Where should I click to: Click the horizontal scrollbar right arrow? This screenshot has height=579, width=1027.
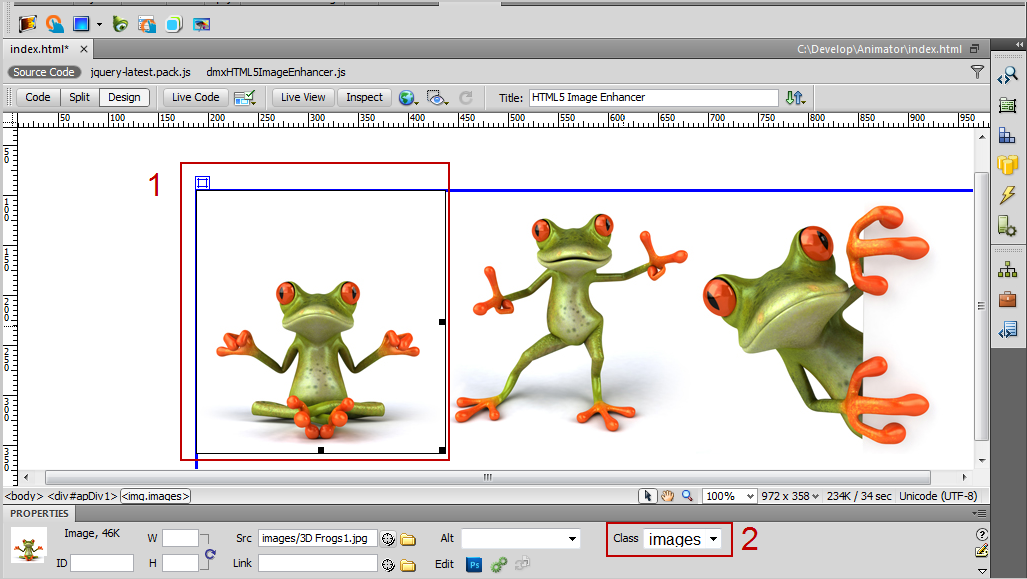(964, 477)
